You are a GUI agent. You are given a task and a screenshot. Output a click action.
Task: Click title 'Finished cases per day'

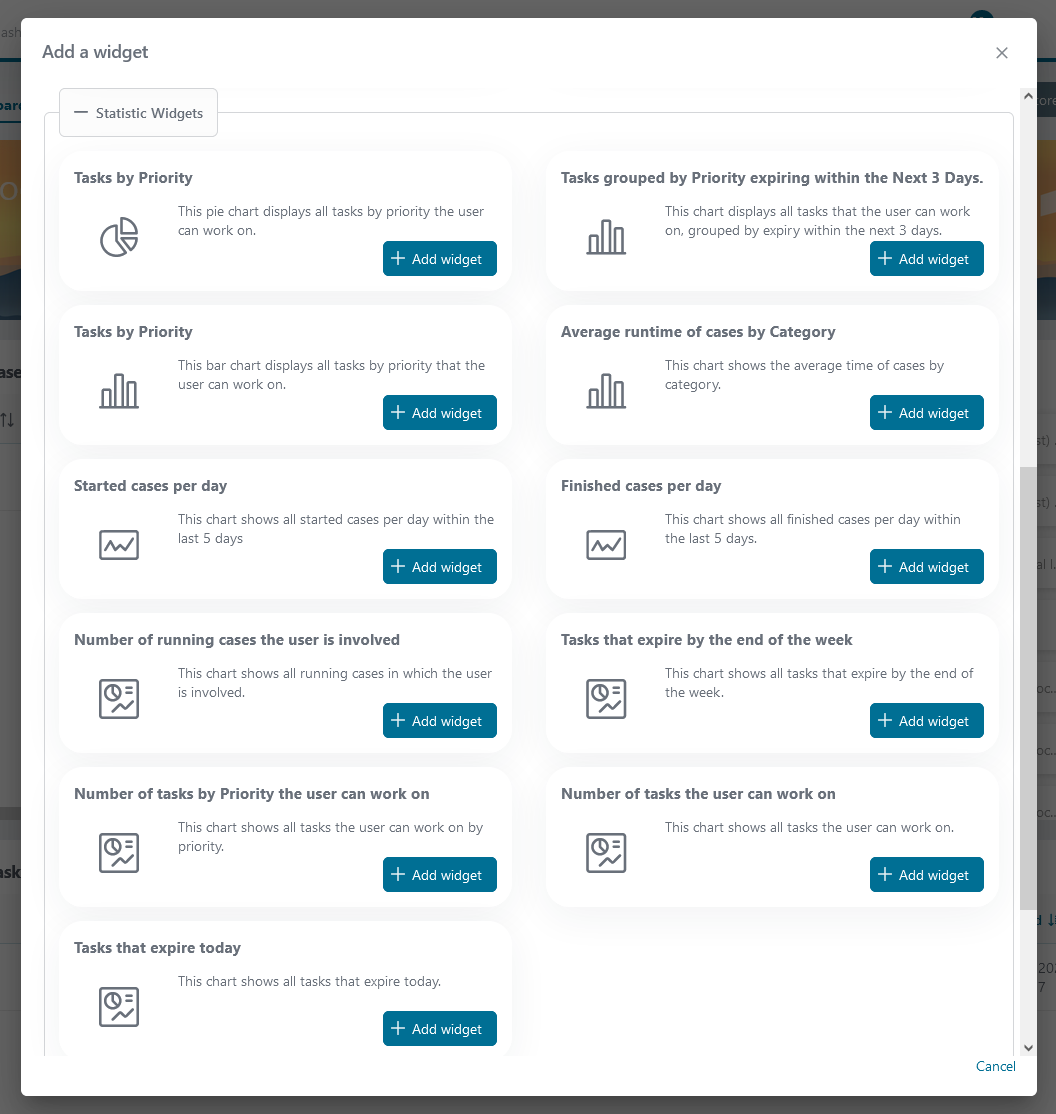pos(641,486)
